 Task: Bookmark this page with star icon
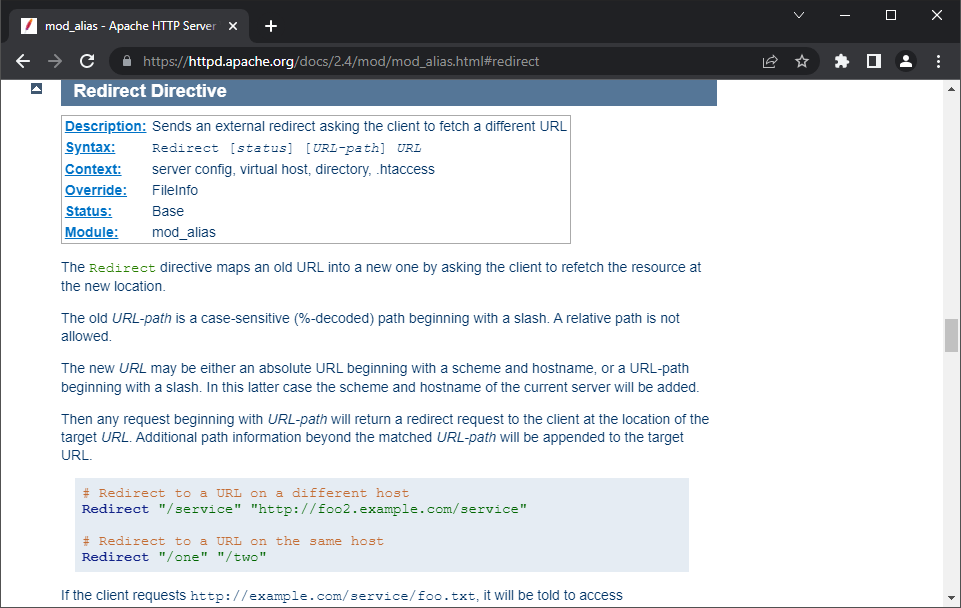coord(802,61)
